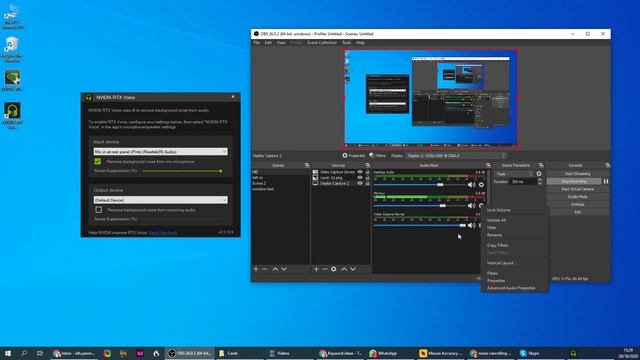Add a new source with the Sources plus icon

coord(316,269)
